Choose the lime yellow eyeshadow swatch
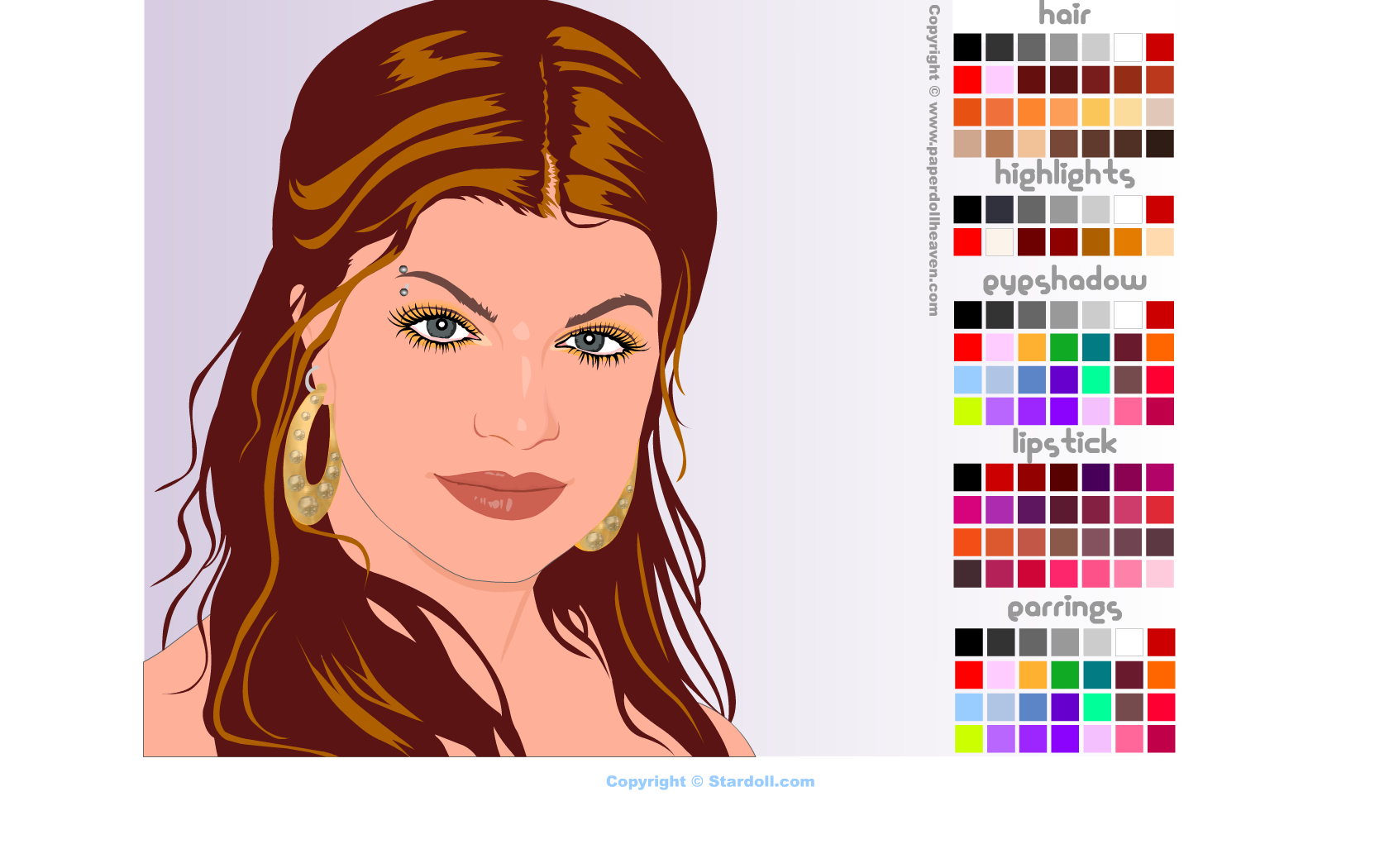The height and width of the screenshot is (868, 1389). click(967, 412)
